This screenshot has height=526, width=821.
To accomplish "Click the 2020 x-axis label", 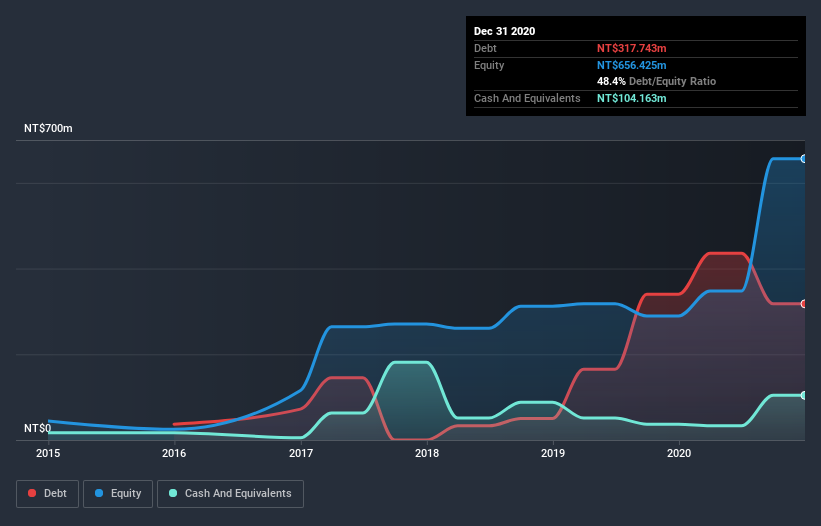I will pos(679,453).
